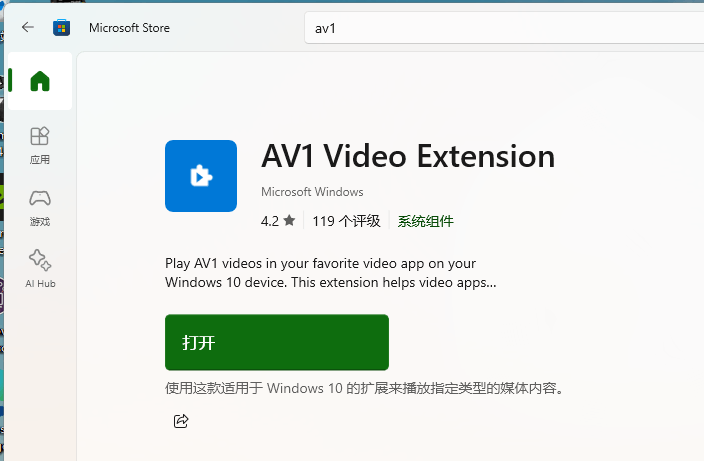Open the AI Hub sidebar section
The image size is (704, 461).
(x=40, y=269)
